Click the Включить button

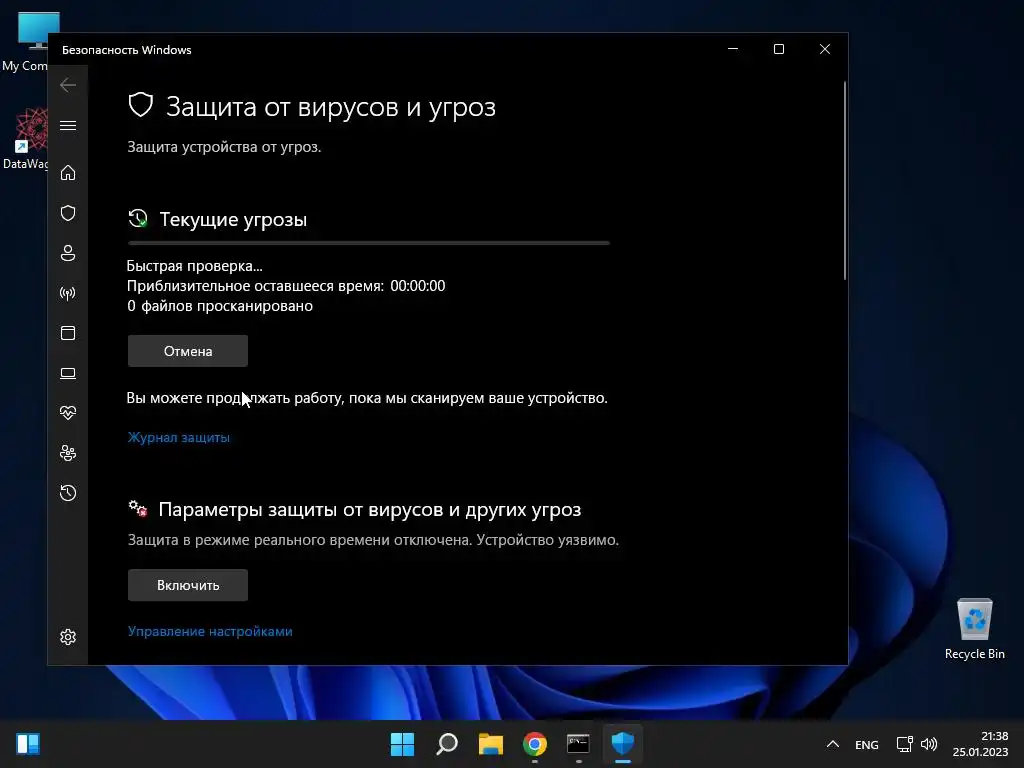187,585
